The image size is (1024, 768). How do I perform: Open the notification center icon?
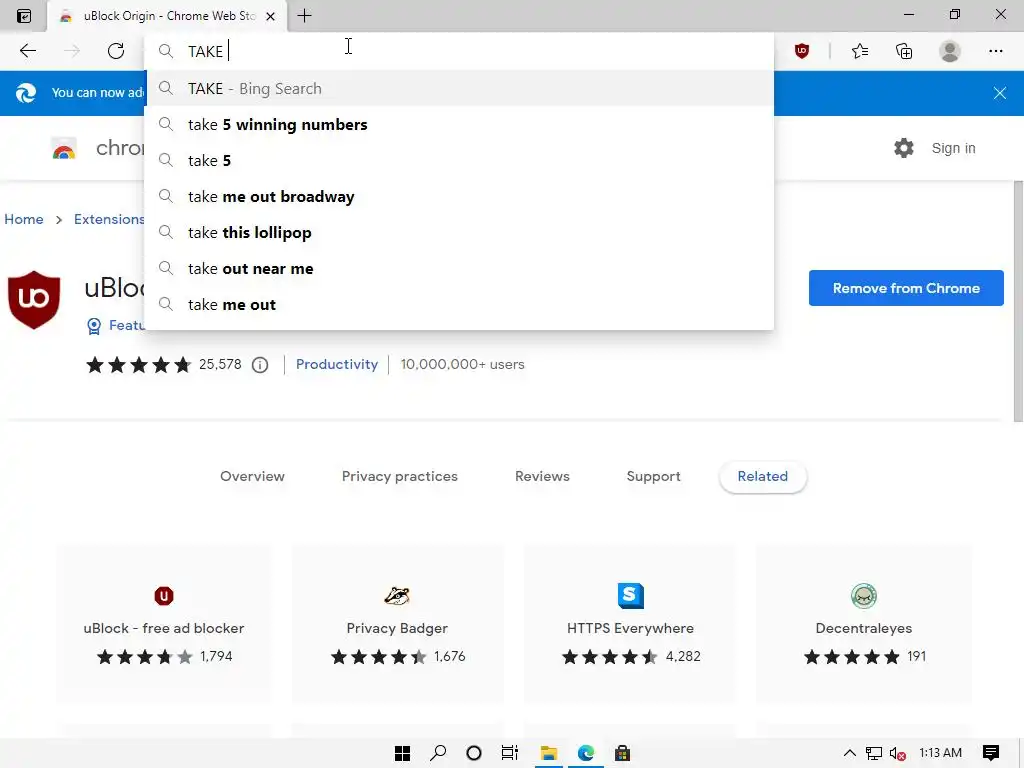(x=991, y=753)
